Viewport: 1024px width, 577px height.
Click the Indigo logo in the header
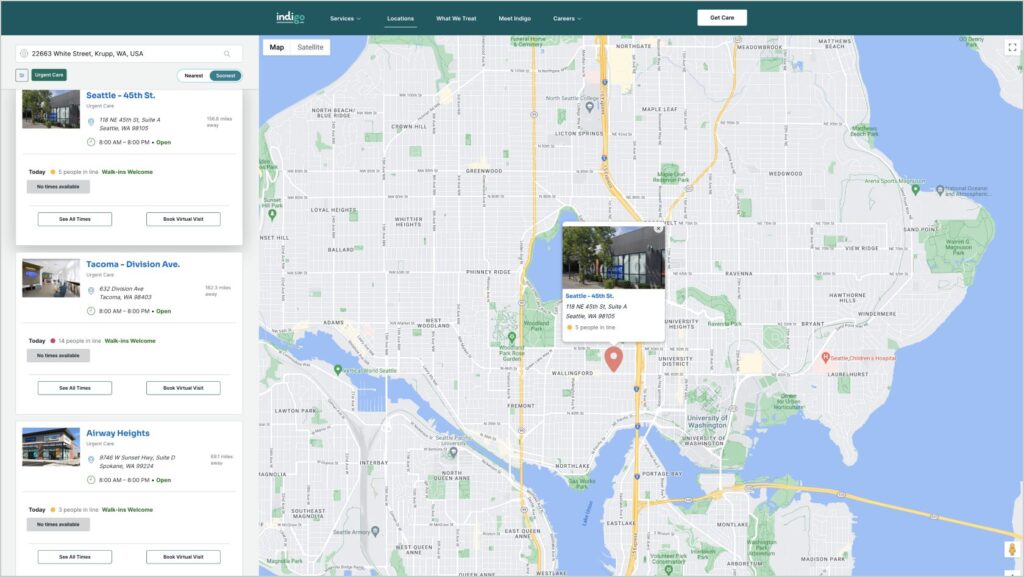click(290, 18)
